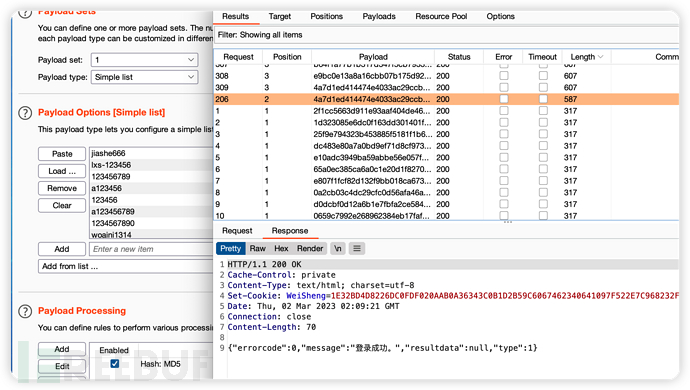The height and width of the screenshot is (390, 690).
Task: Sort by Length column header
Action: [586, 57]
